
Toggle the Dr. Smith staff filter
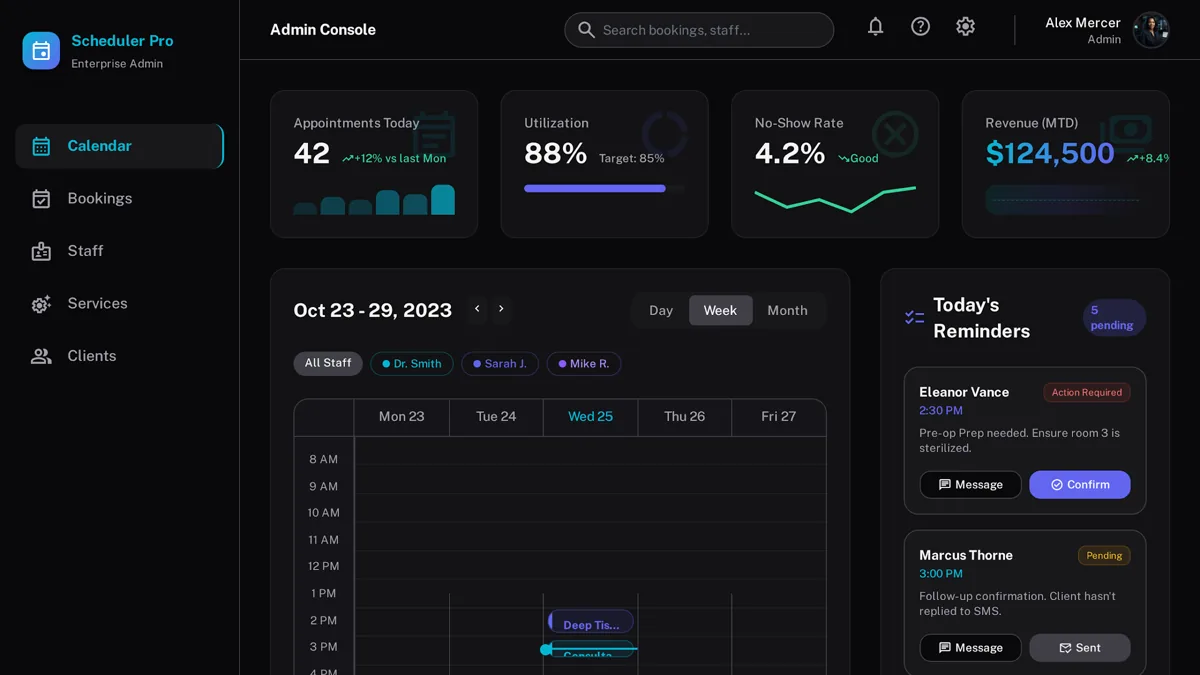[412, 364]
